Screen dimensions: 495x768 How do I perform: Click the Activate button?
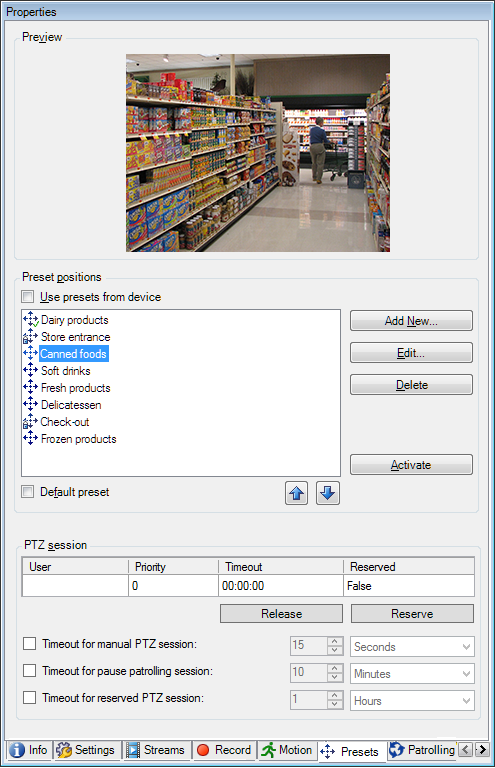click(411, 465)
